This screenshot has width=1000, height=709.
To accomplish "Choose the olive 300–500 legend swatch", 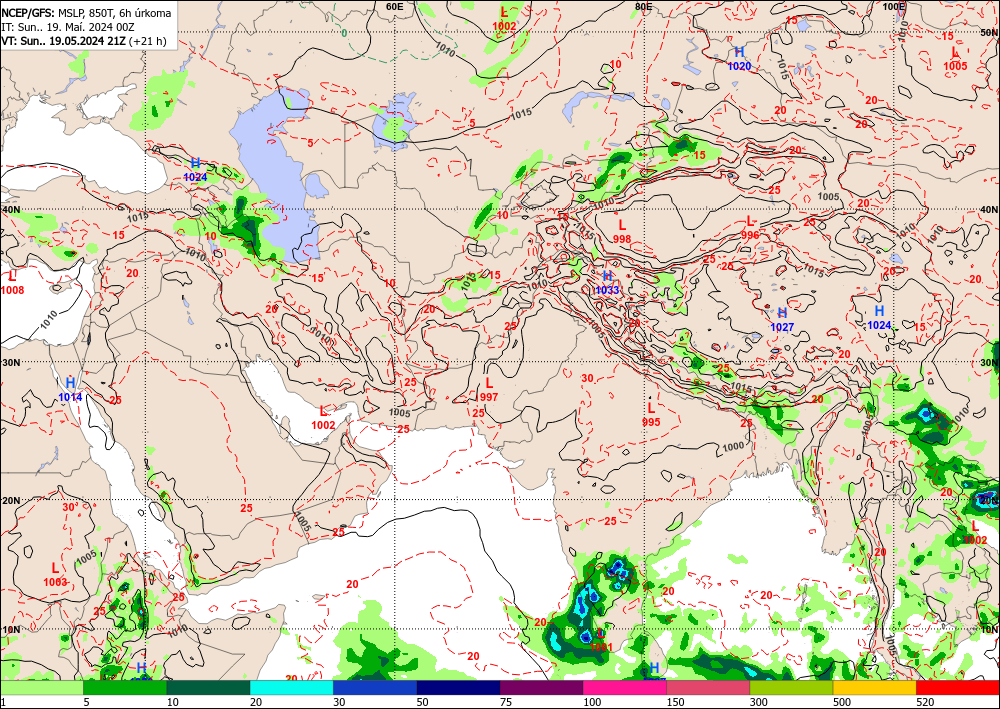I will [x=791, y=688].
